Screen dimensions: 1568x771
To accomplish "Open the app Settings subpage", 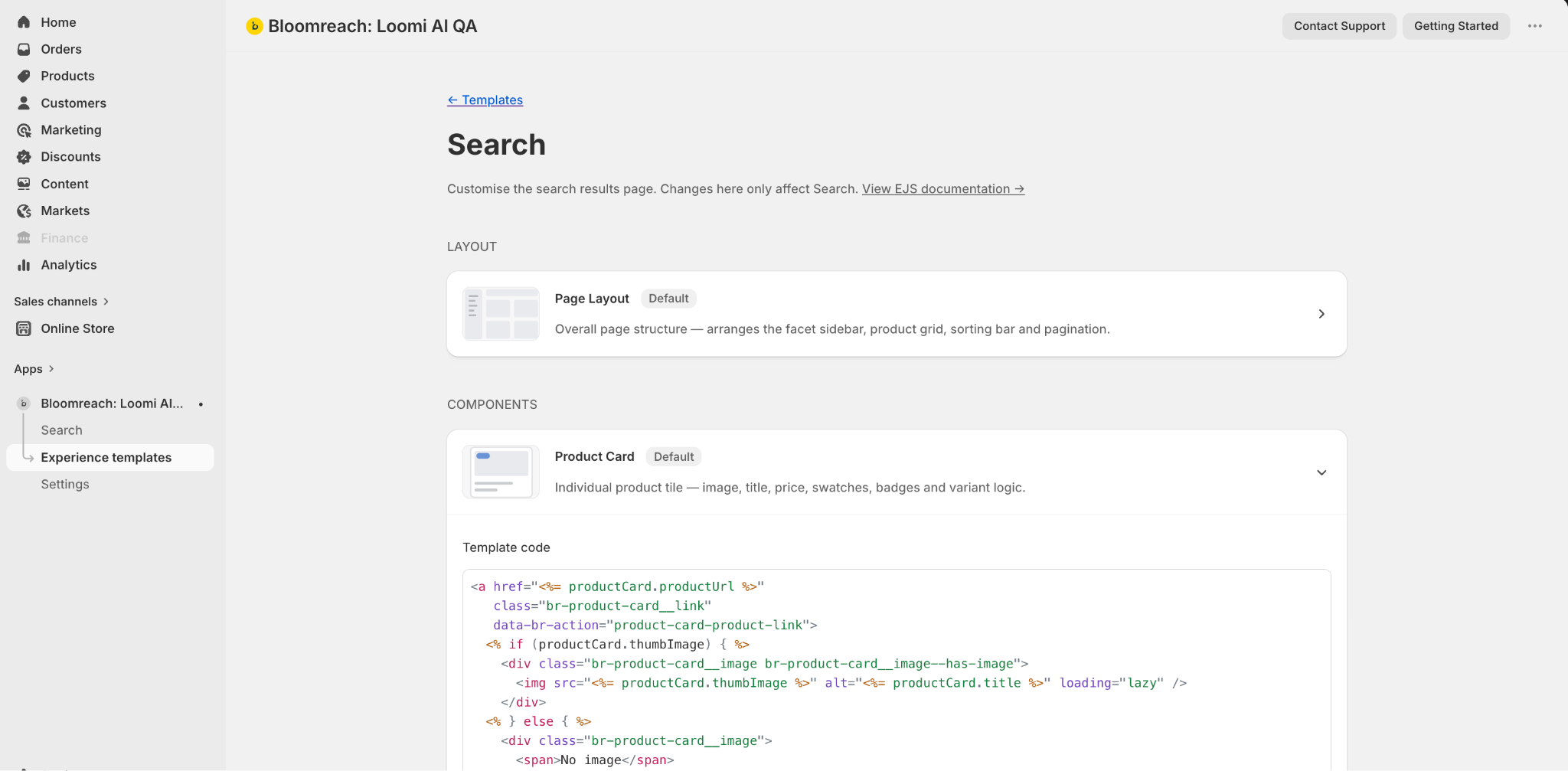I will tap(65, 484).
